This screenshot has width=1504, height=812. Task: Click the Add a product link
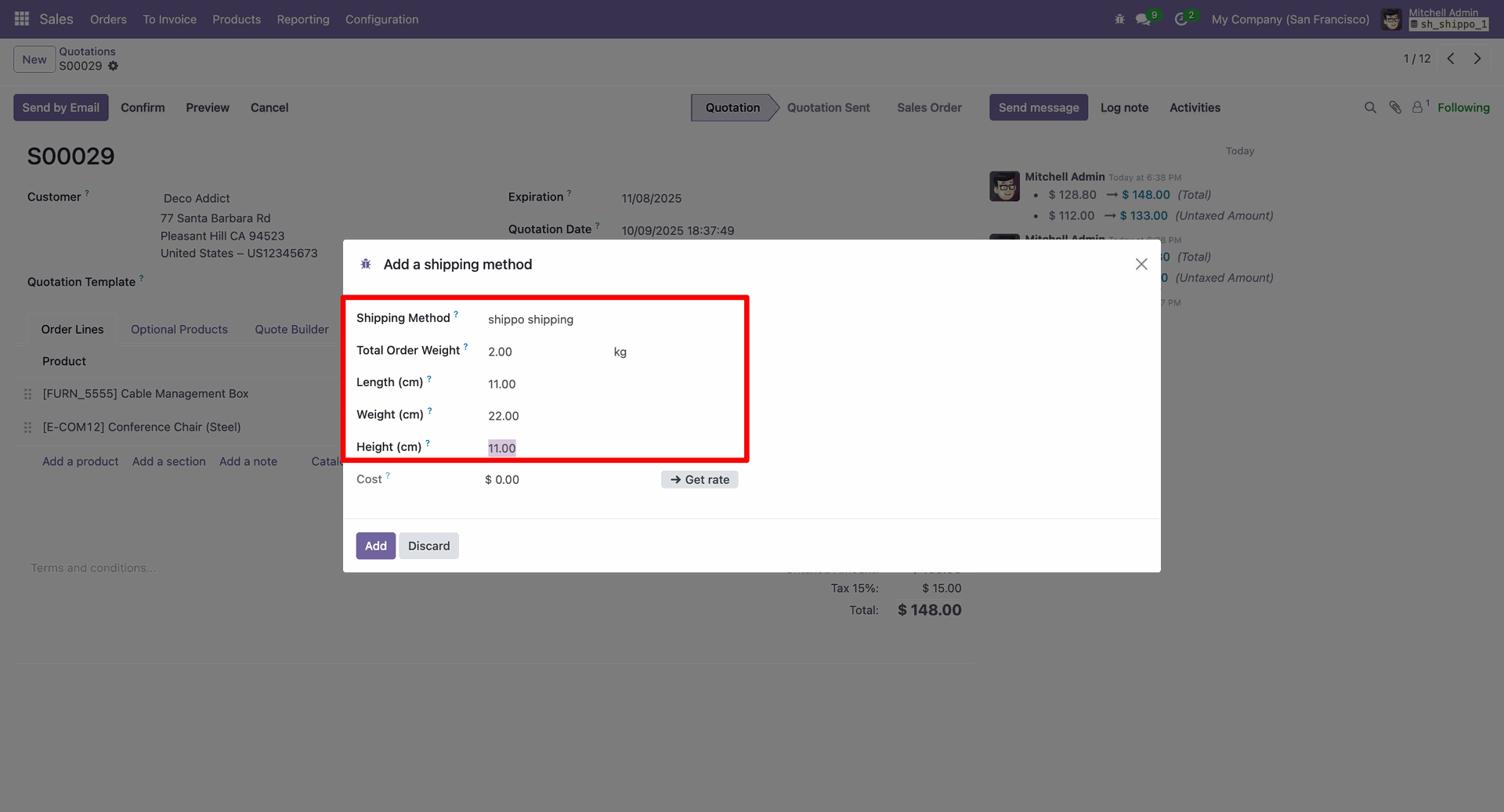(81, 461)
